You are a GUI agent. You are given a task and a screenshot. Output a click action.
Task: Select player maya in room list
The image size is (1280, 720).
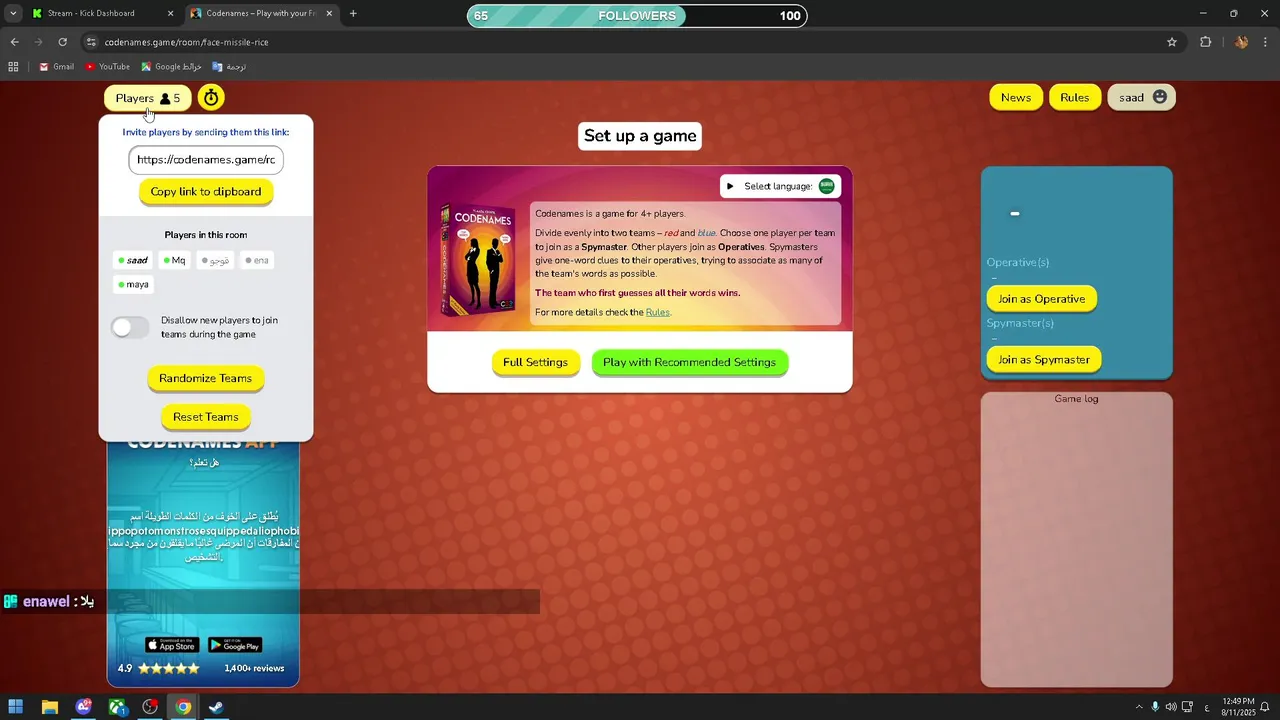(133, 284)
